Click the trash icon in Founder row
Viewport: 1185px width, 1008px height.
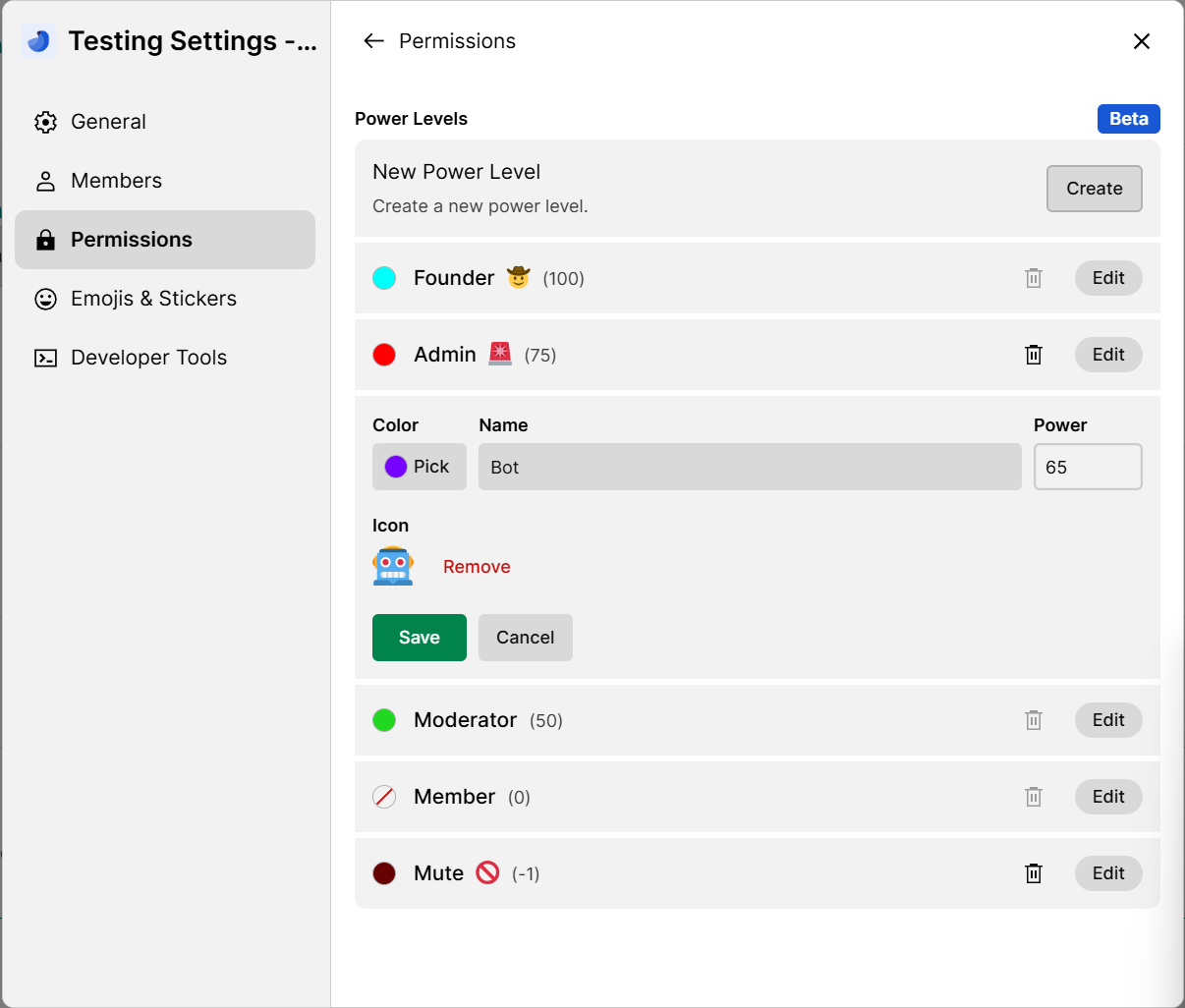point(1034,278)
